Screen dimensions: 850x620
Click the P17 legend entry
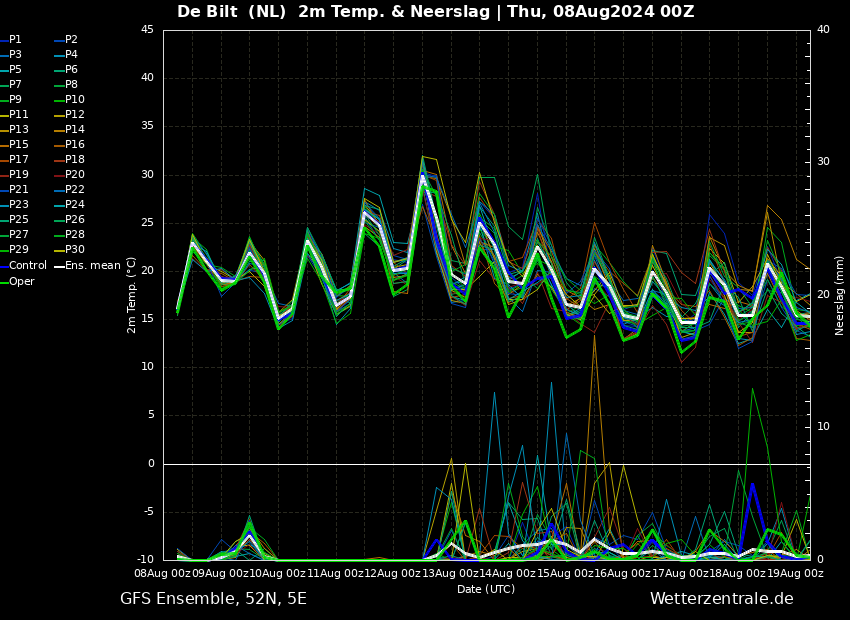15,159
